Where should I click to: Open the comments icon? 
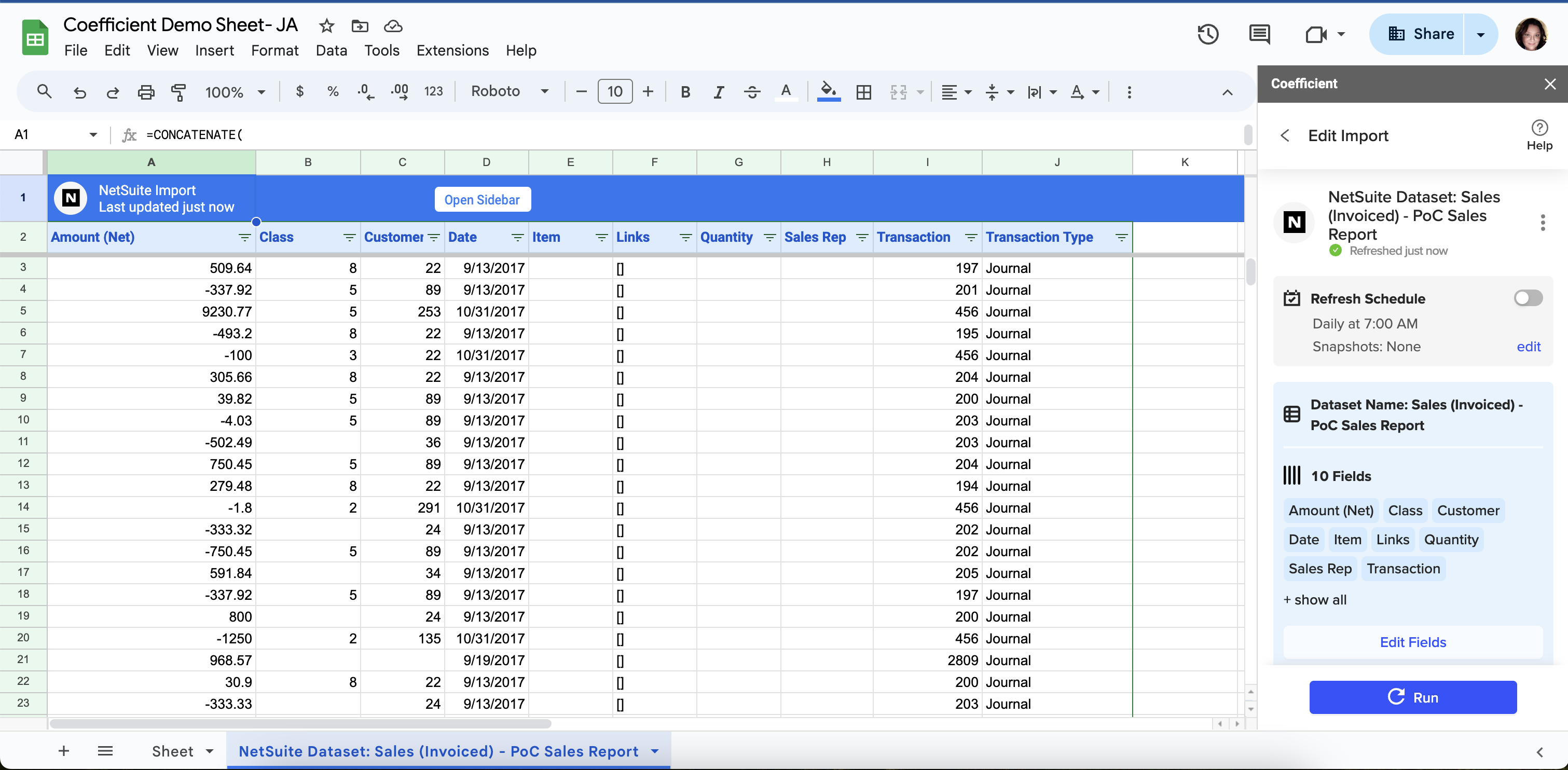click(1259, 34)
